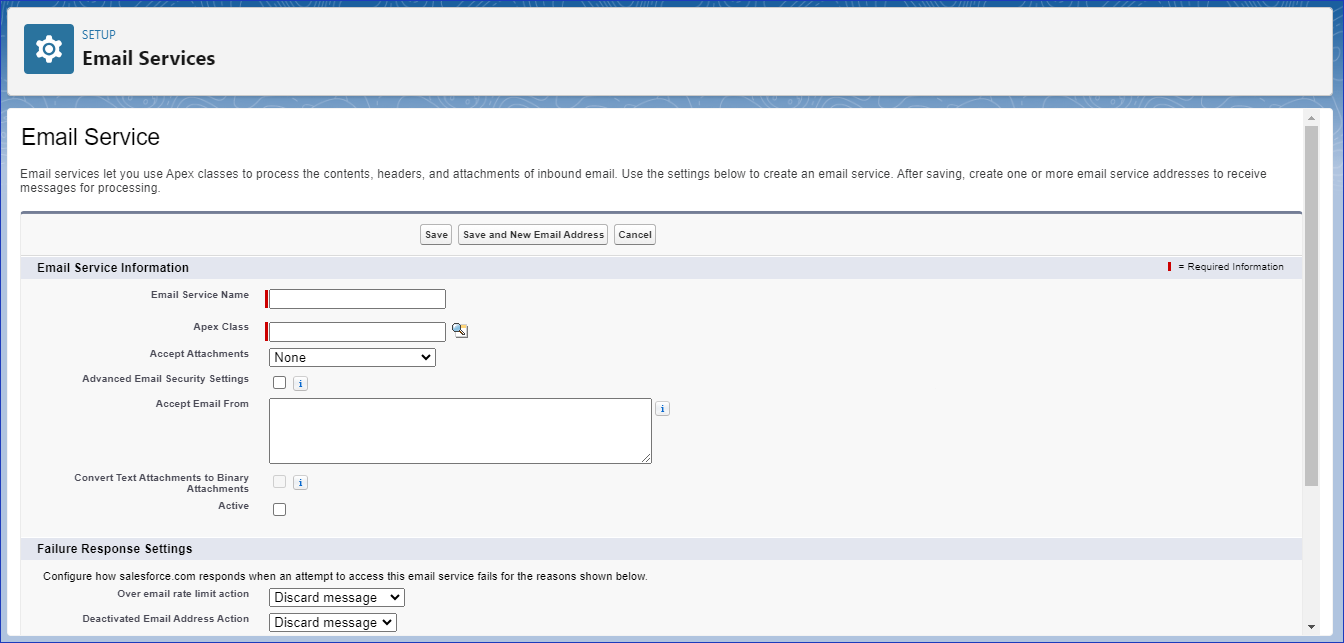Click the Setup gear icon in header
Image resolution: width=1344 pixels, height=643 pixels.
pyautogui.click(x=48, y=48)
